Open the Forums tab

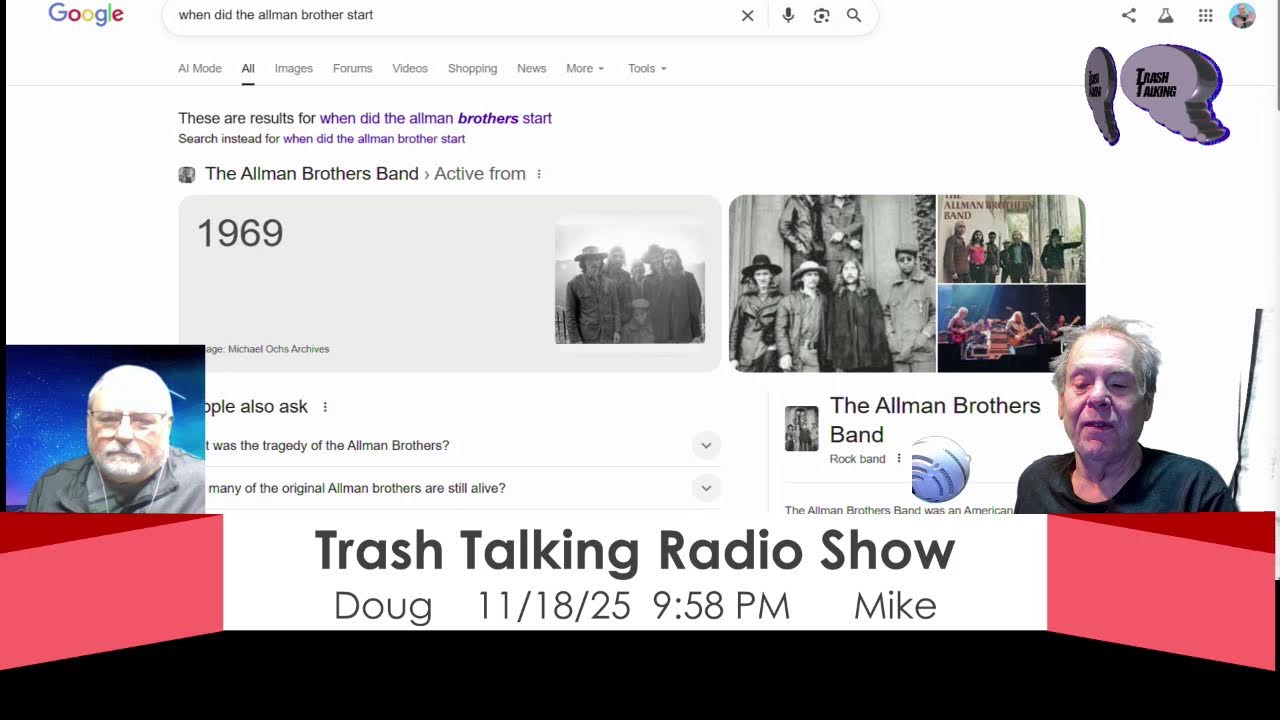tap(352, 68)
